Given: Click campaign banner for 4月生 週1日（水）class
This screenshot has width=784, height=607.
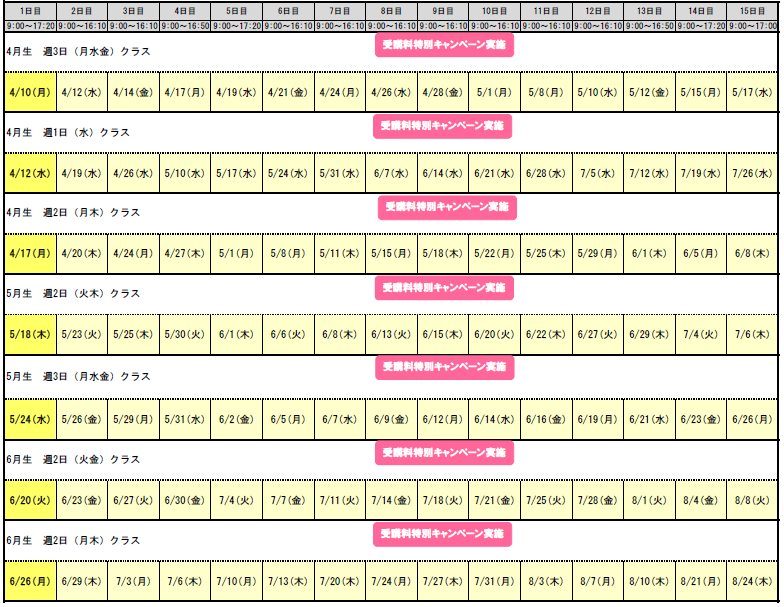Looking at the screenshot, I should coord(442,126).
